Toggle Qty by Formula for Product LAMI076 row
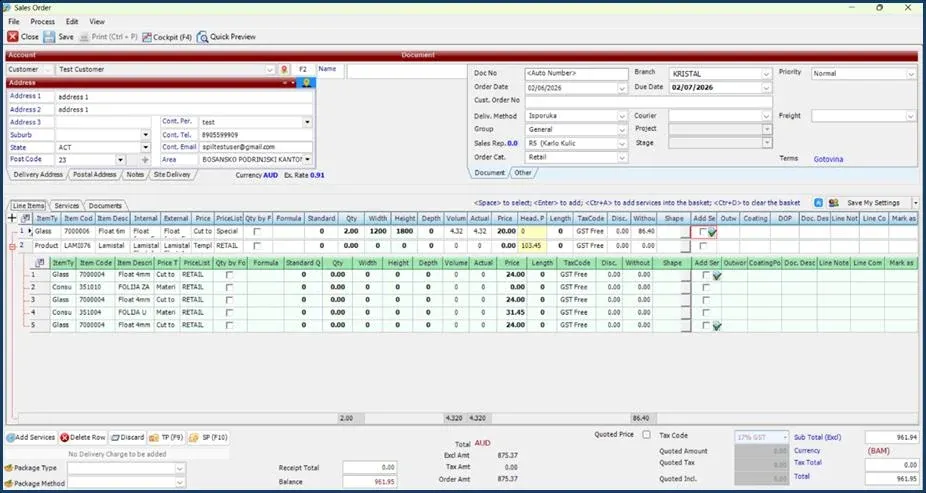The height and width of the screenshot is (493, 926). [256, 246]
